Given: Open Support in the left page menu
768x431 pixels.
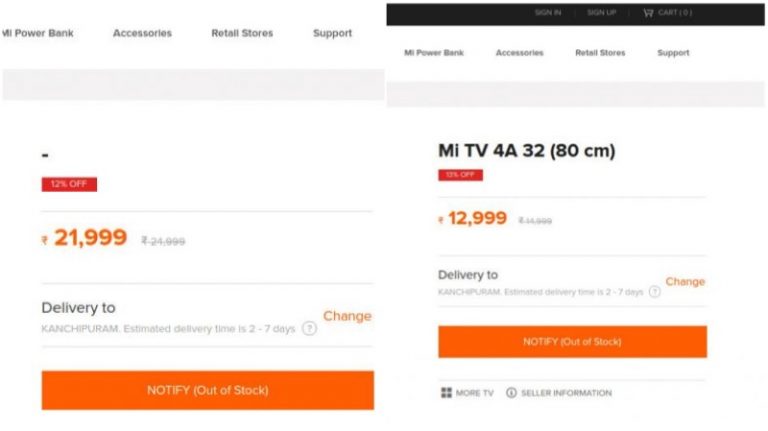Looking at the screenshot, I should (x=332, y=33).
